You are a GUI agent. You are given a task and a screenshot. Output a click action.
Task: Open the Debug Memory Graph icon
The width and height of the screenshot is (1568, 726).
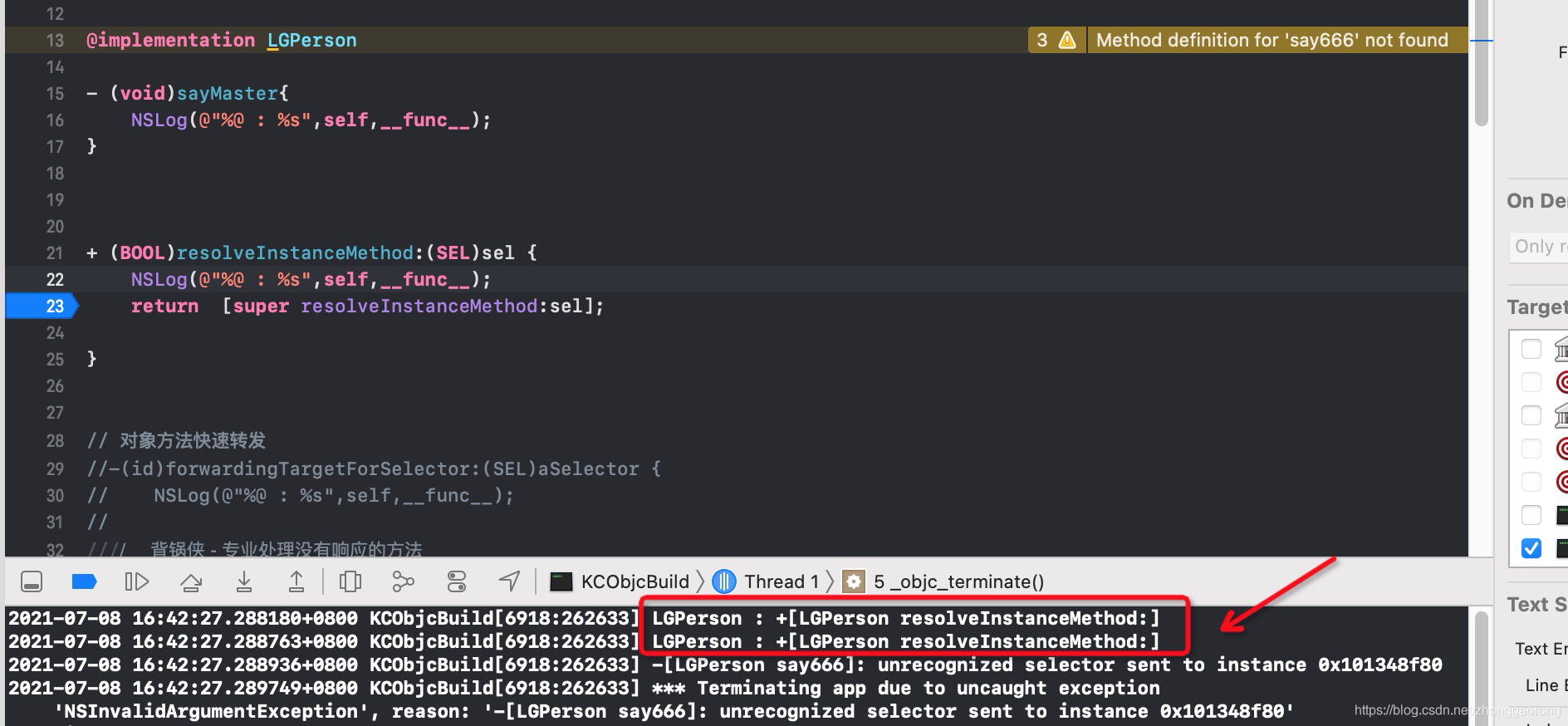pyautogui.click(x=403, y=581)
